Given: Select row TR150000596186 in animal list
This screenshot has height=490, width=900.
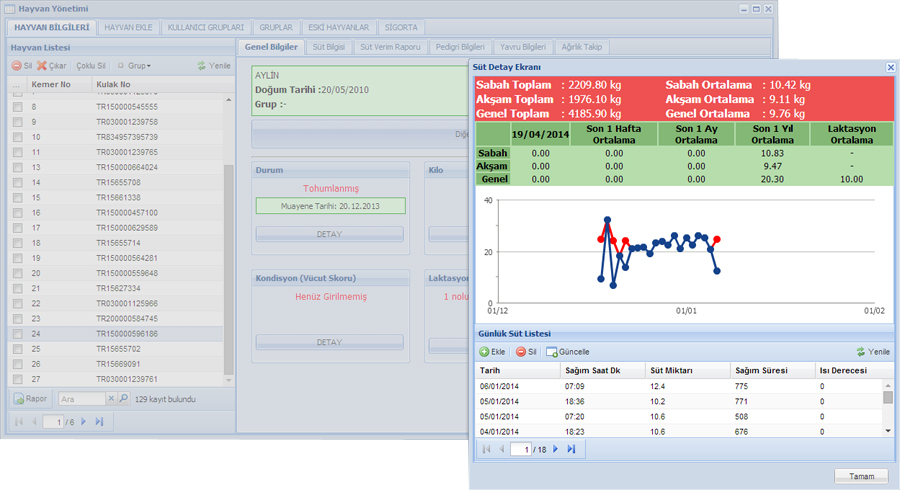Looking at the screenshot, I should click(115, 334).
